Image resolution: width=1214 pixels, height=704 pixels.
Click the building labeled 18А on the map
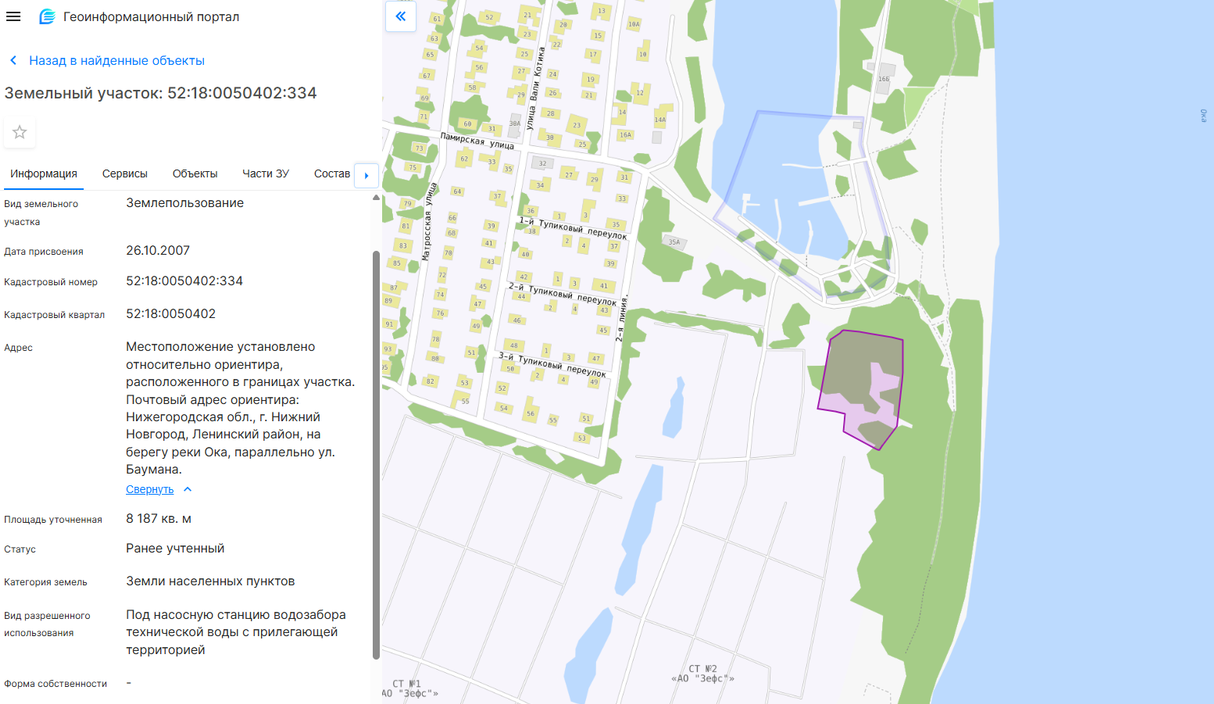click(634, 24)
